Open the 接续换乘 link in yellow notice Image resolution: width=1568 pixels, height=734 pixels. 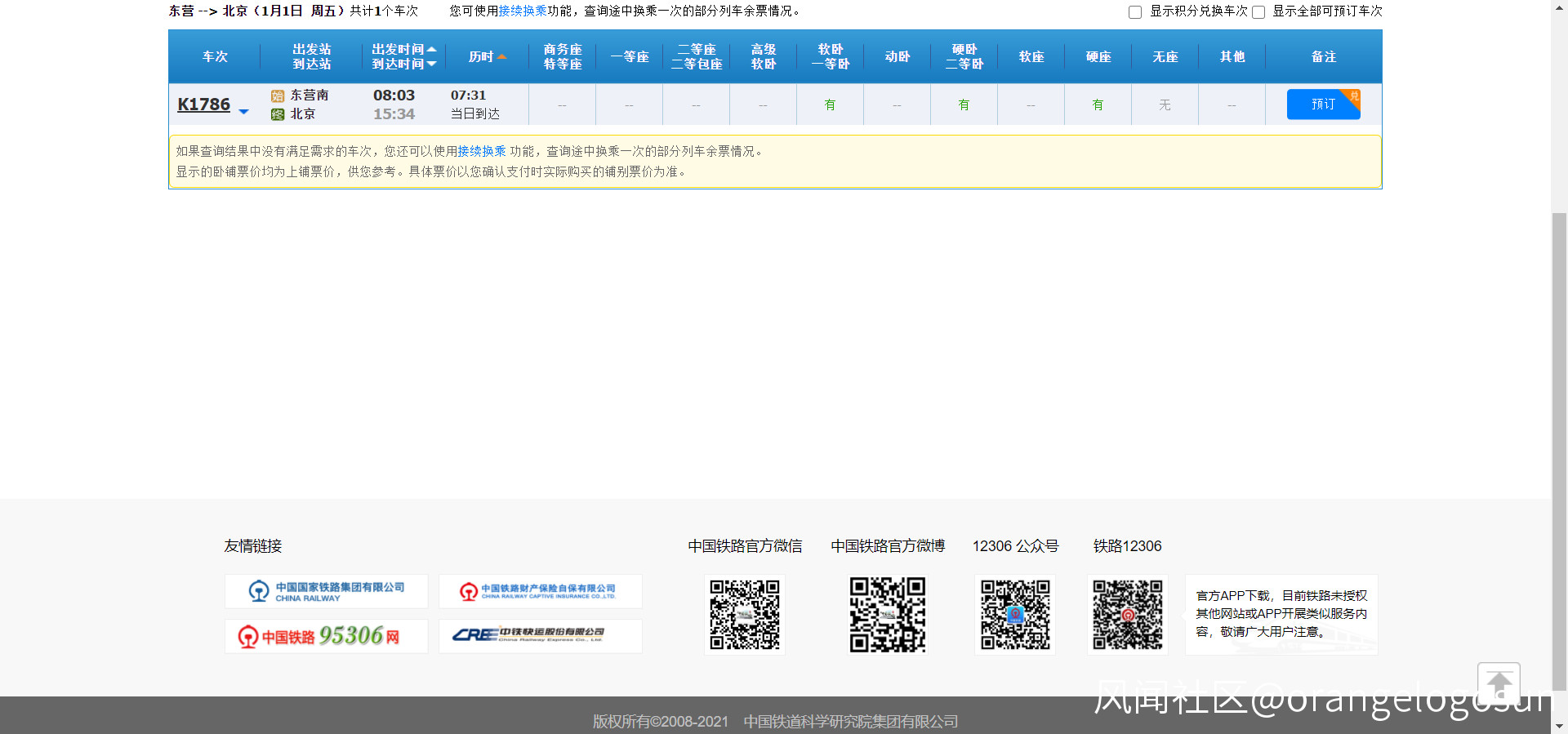pyautogui.click(x=482, y=152)
